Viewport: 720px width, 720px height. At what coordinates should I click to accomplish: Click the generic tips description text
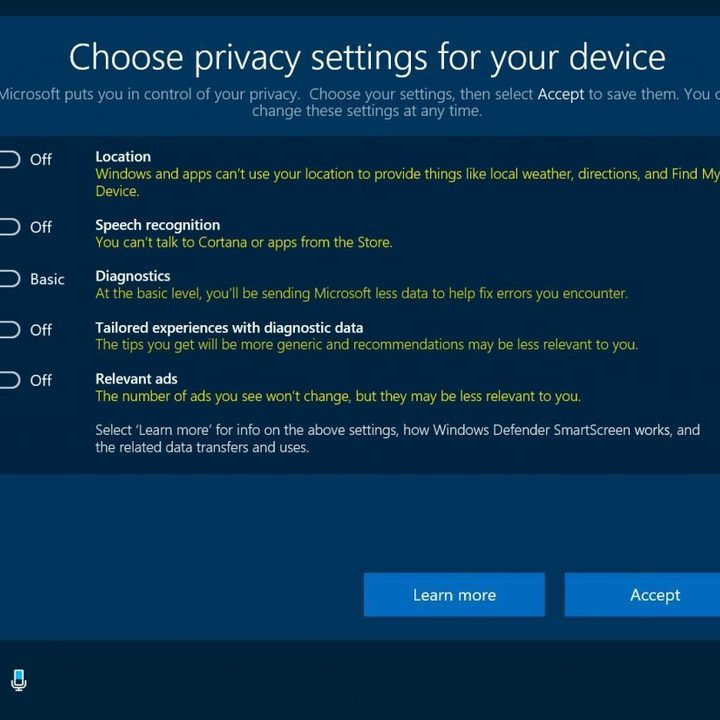(366, 345)
